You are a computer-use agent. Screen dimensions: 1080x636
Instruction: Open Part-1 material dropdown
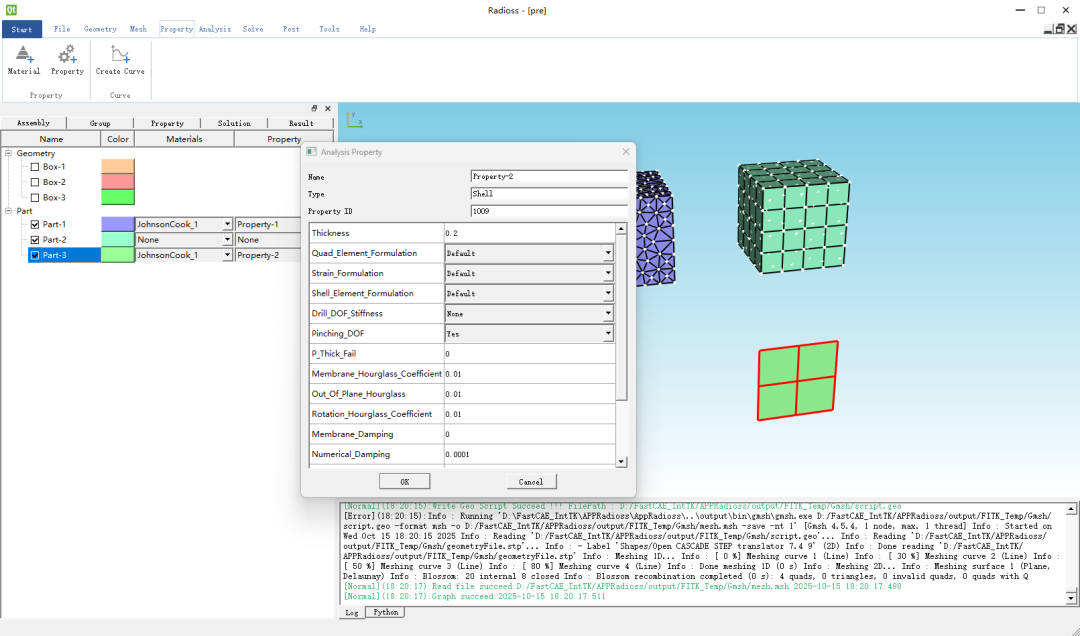point(227,225)
